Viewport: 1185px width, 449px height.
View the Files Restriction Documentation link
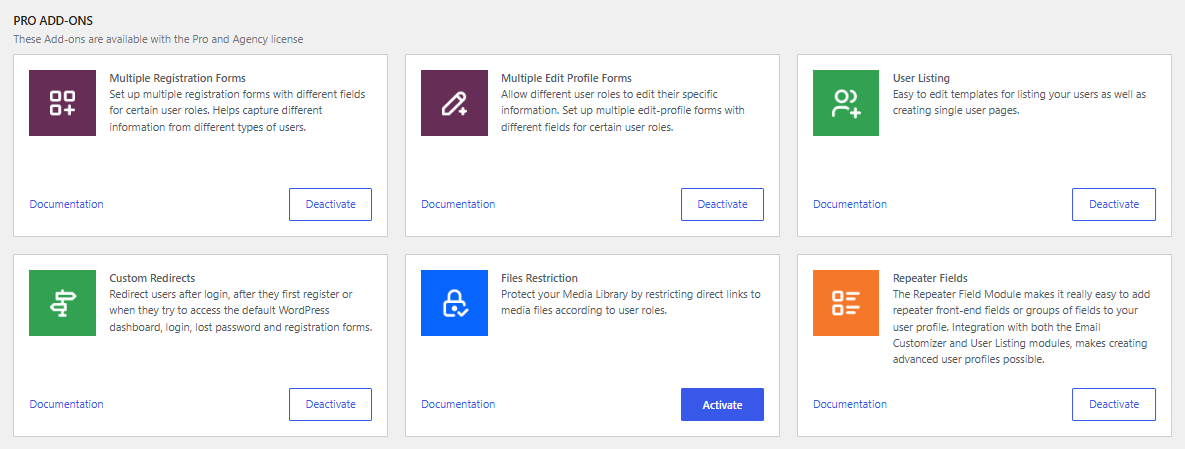458,404
